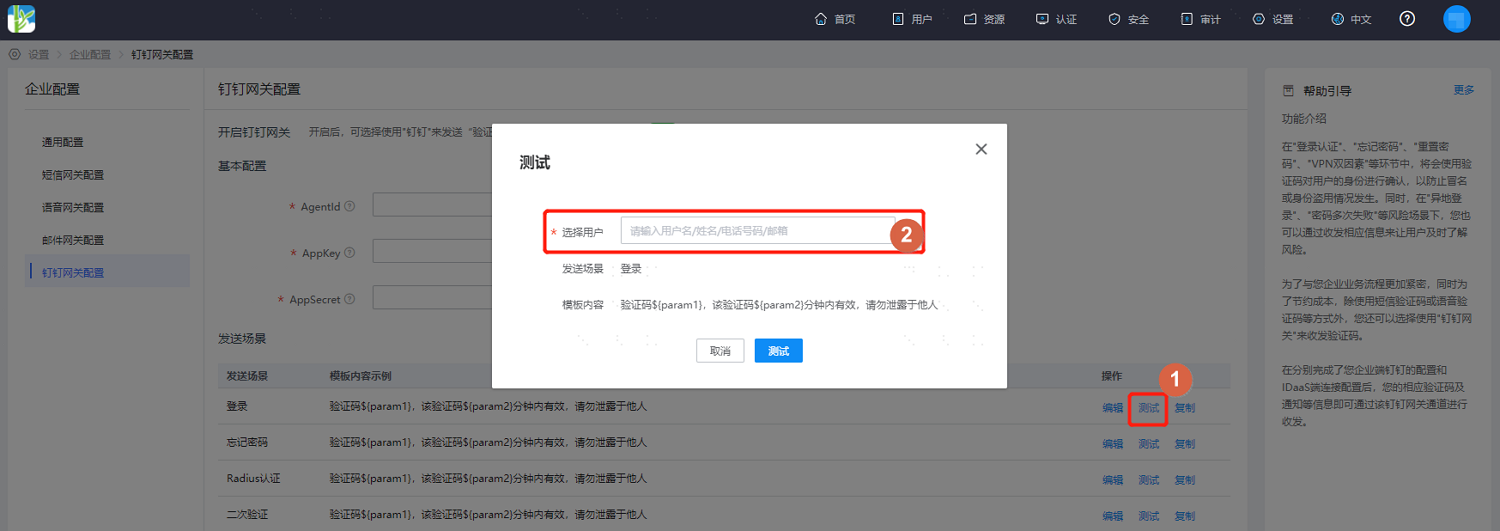Focus the AppSecret input field
Viewport: 1500px width, 531px height.
coord(432,298)
